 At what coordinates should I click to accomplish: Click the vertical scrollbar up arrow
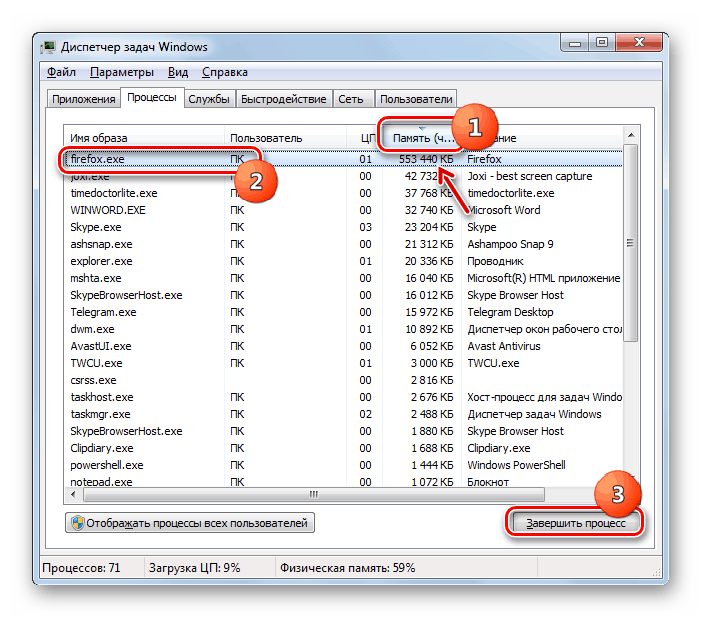pyautogui.click(x=631, y=135)
